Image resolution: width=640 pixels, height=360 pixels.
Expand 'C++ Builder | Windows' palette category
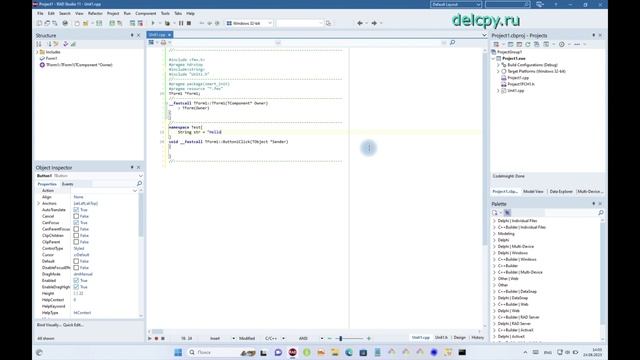coord(494,259)
